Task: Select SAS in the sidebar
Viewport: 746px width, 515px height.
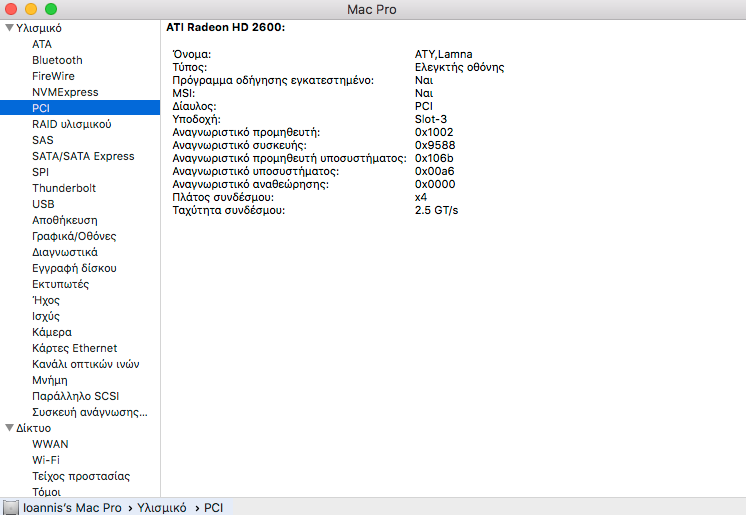Action: pyautogui.click(x=43, y=140)
